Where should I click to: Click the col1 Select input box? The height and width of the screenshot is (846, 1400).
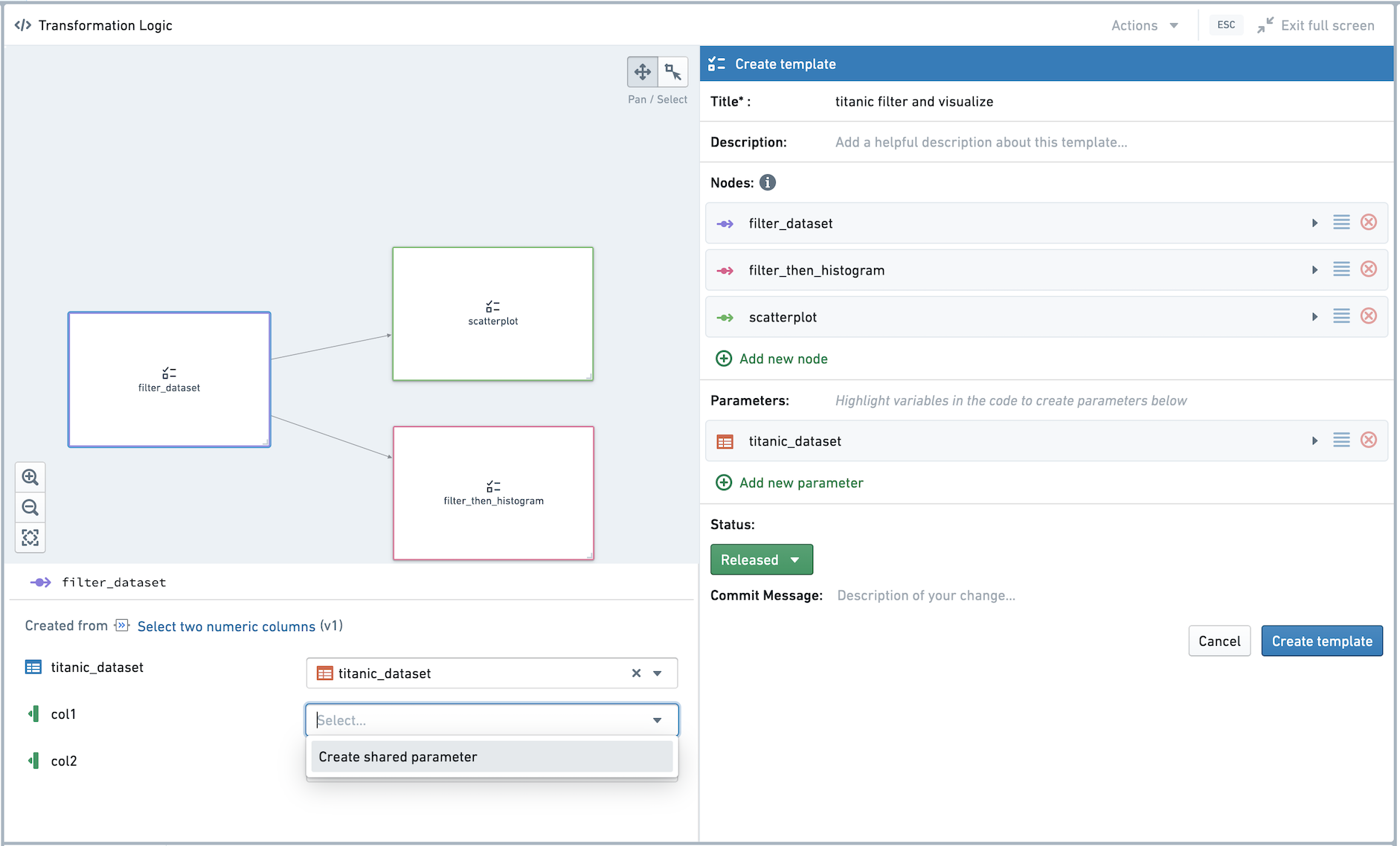[492, 720]
